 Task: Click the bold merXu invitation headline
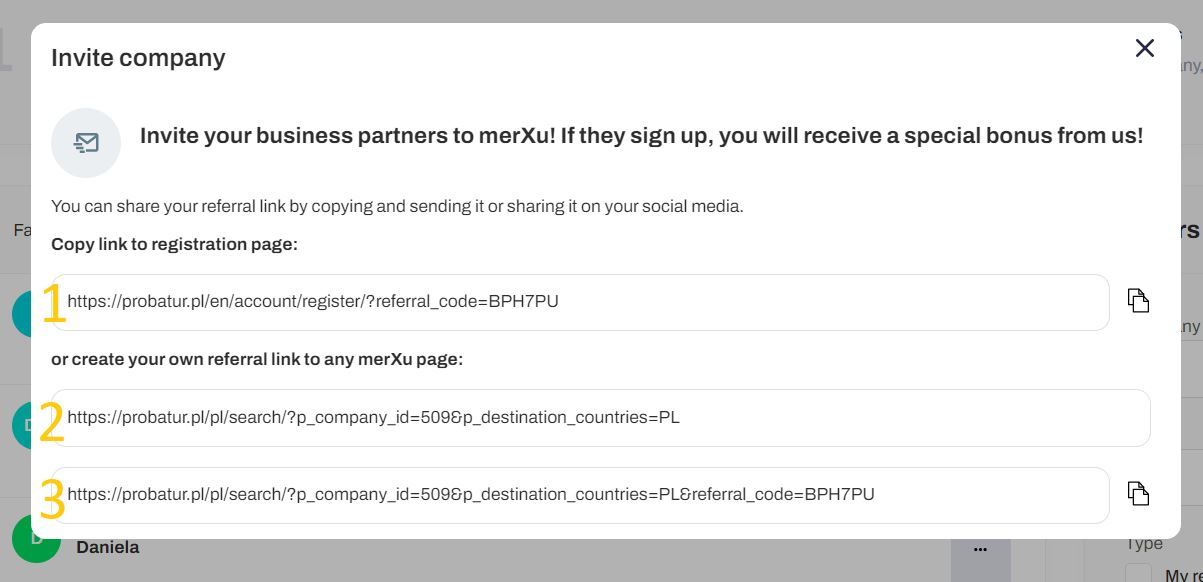(x=641, y=136)
